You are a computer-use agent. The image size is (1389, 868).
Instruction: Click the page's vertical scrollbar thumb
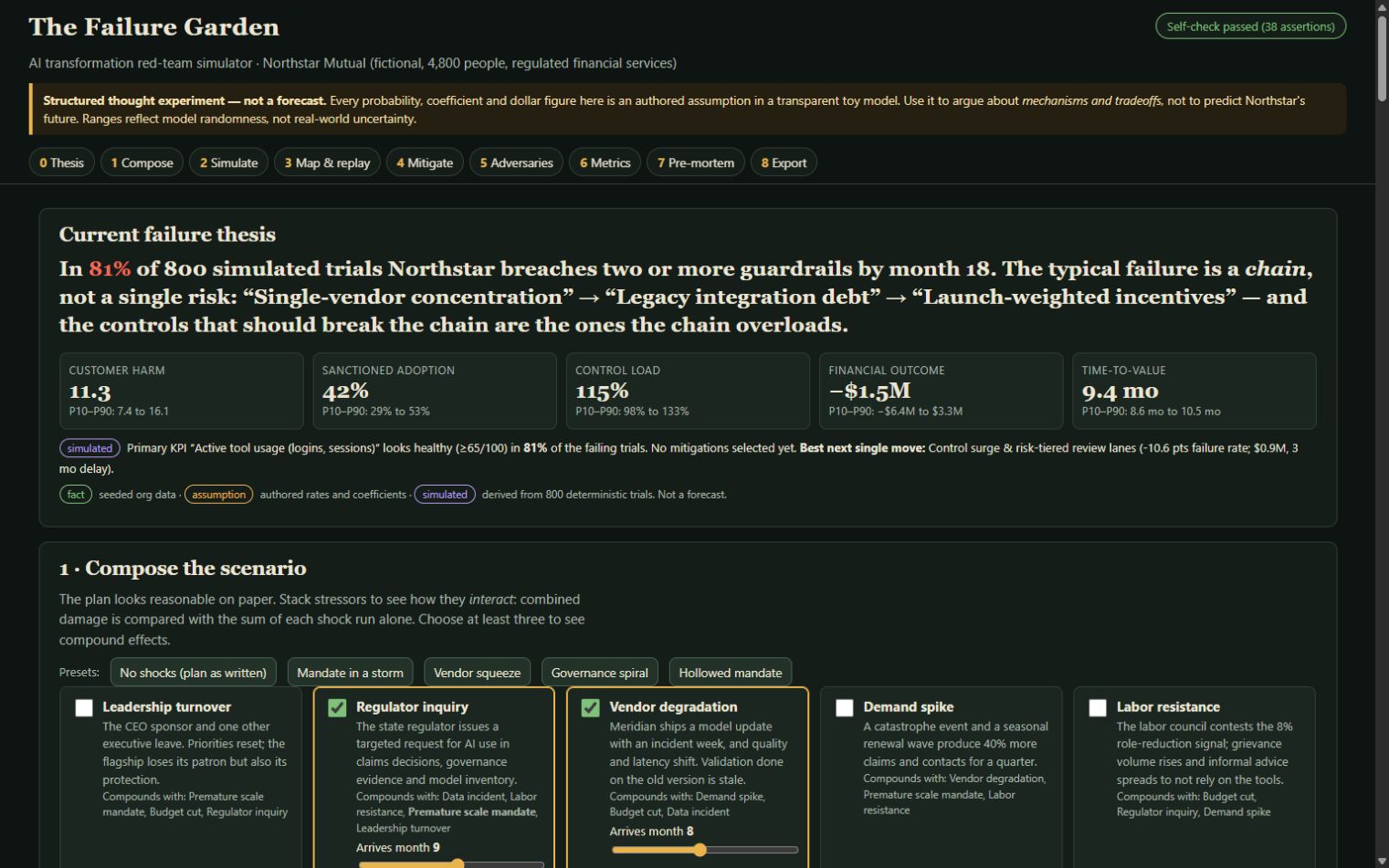point(1382,57)
